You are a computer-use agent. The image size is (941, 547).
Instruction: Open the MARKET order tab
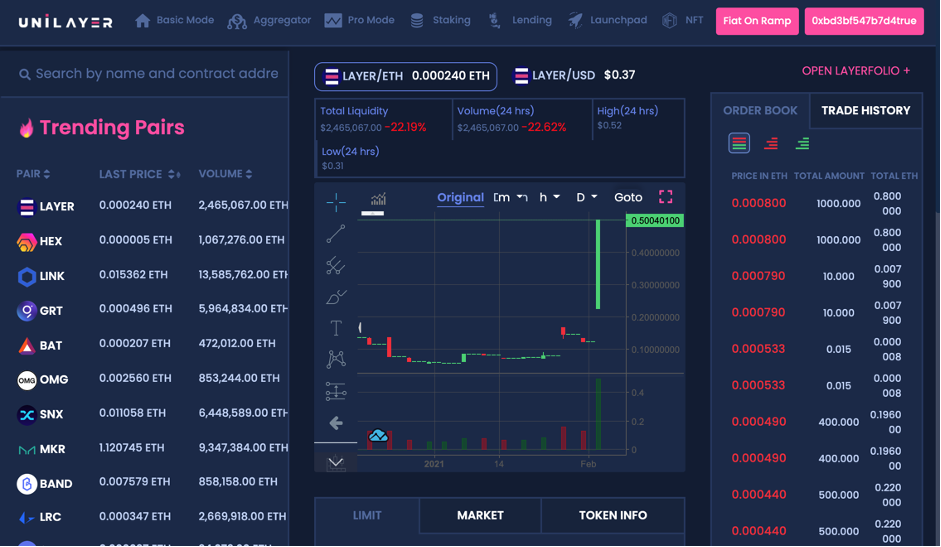[x=480, y=515]
